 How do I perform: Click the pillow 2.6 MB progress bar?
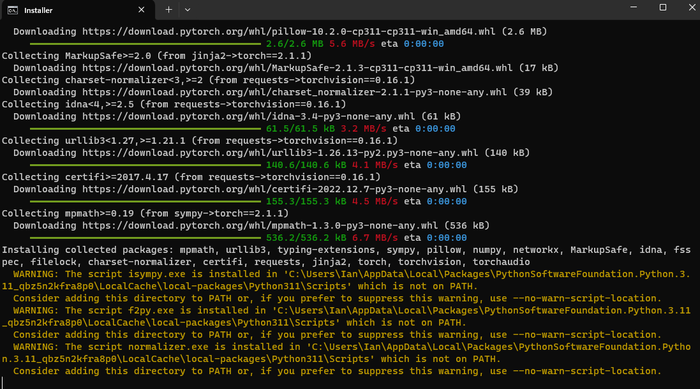tap(146, 44)
